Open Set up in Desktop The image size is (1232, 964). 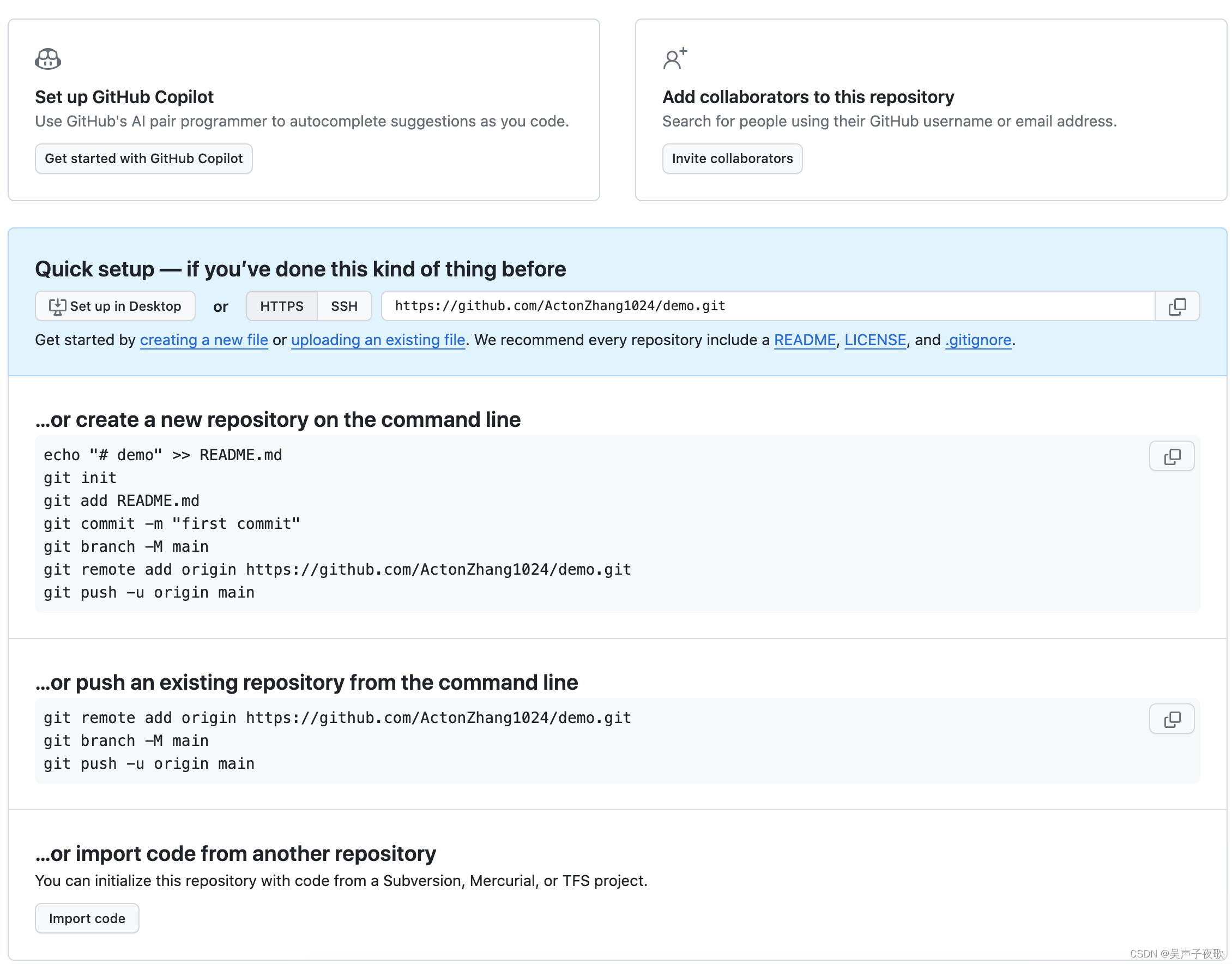[115, 306]
